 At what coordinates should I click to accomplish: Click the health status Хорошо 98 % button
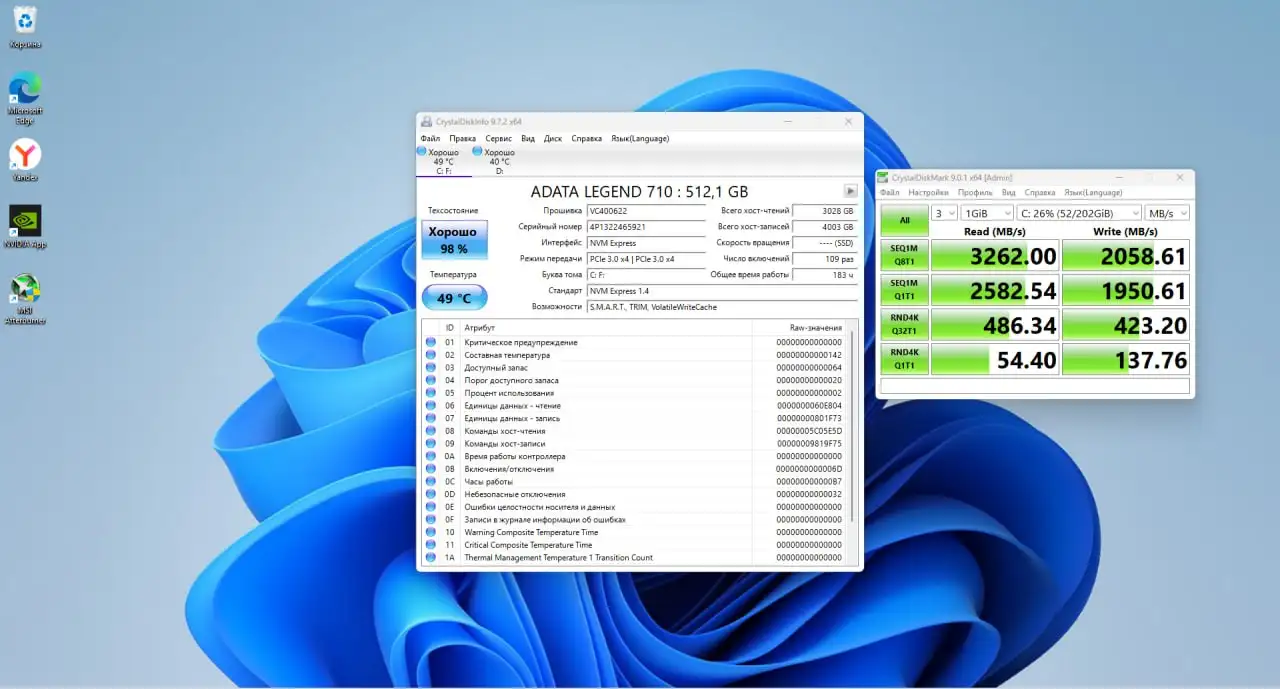coord(454,240)
